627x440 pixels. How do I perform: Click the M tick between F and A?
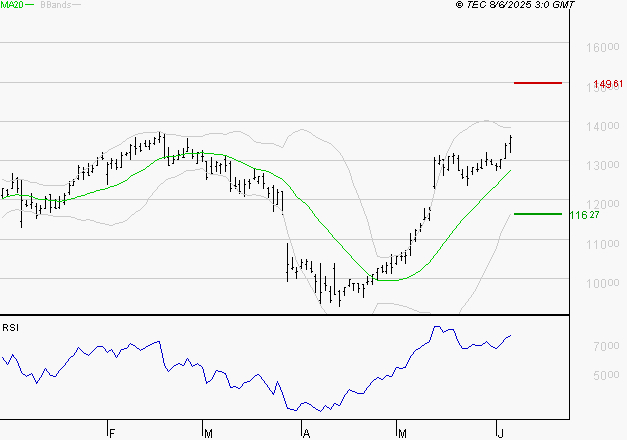pyautogui.click(x=208, y=433)
